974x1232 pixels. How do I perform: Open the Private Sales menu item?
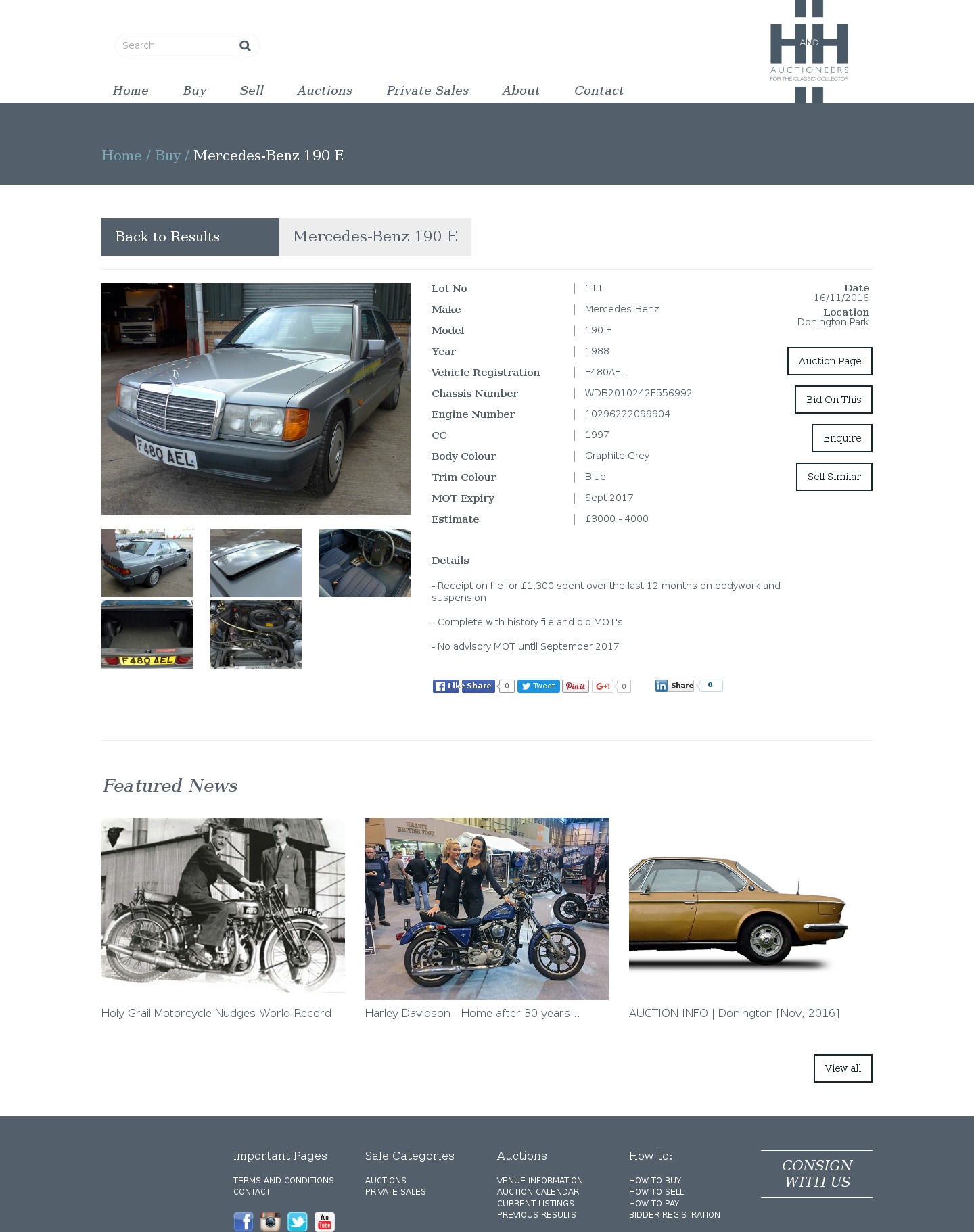point(427,91)
